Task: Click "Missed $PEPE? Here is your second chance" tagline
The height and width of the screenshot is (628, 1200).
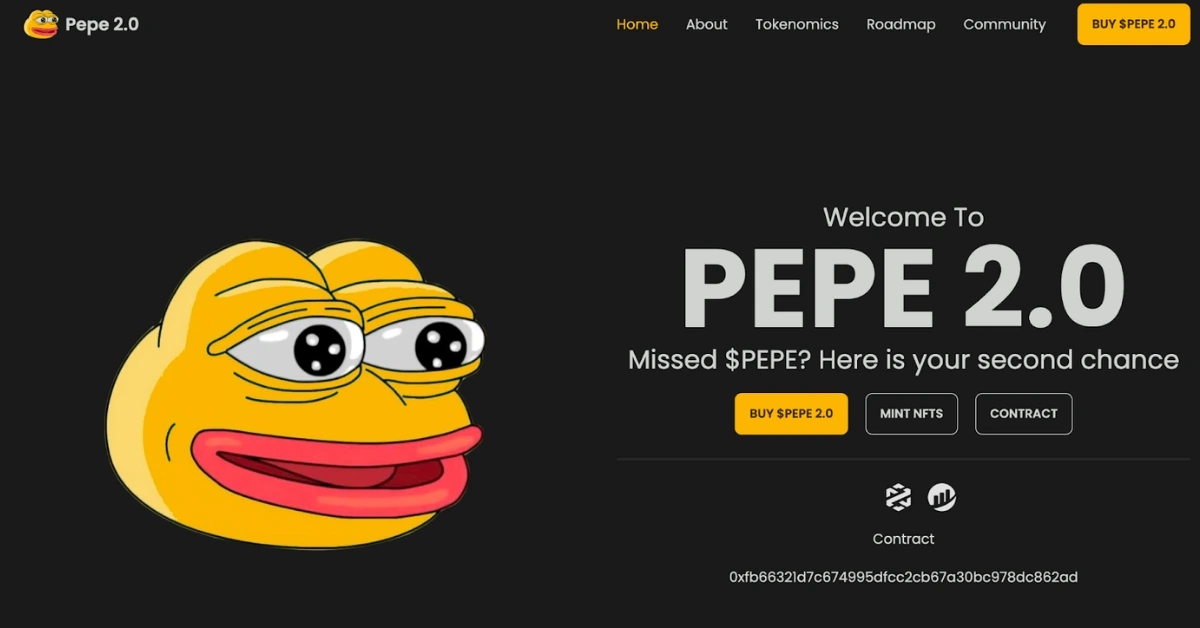Action: click(x=903, y=360)
